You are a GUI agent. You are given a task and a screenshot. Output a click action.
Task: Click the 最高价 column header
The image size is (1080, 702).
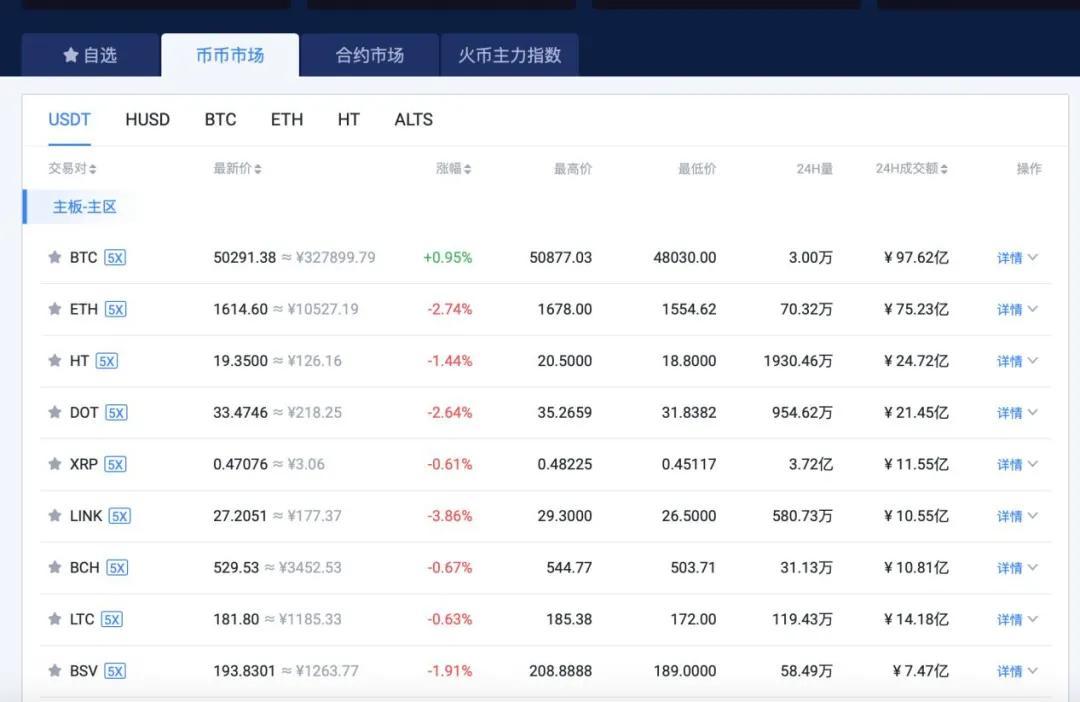[x=573, y=169]
